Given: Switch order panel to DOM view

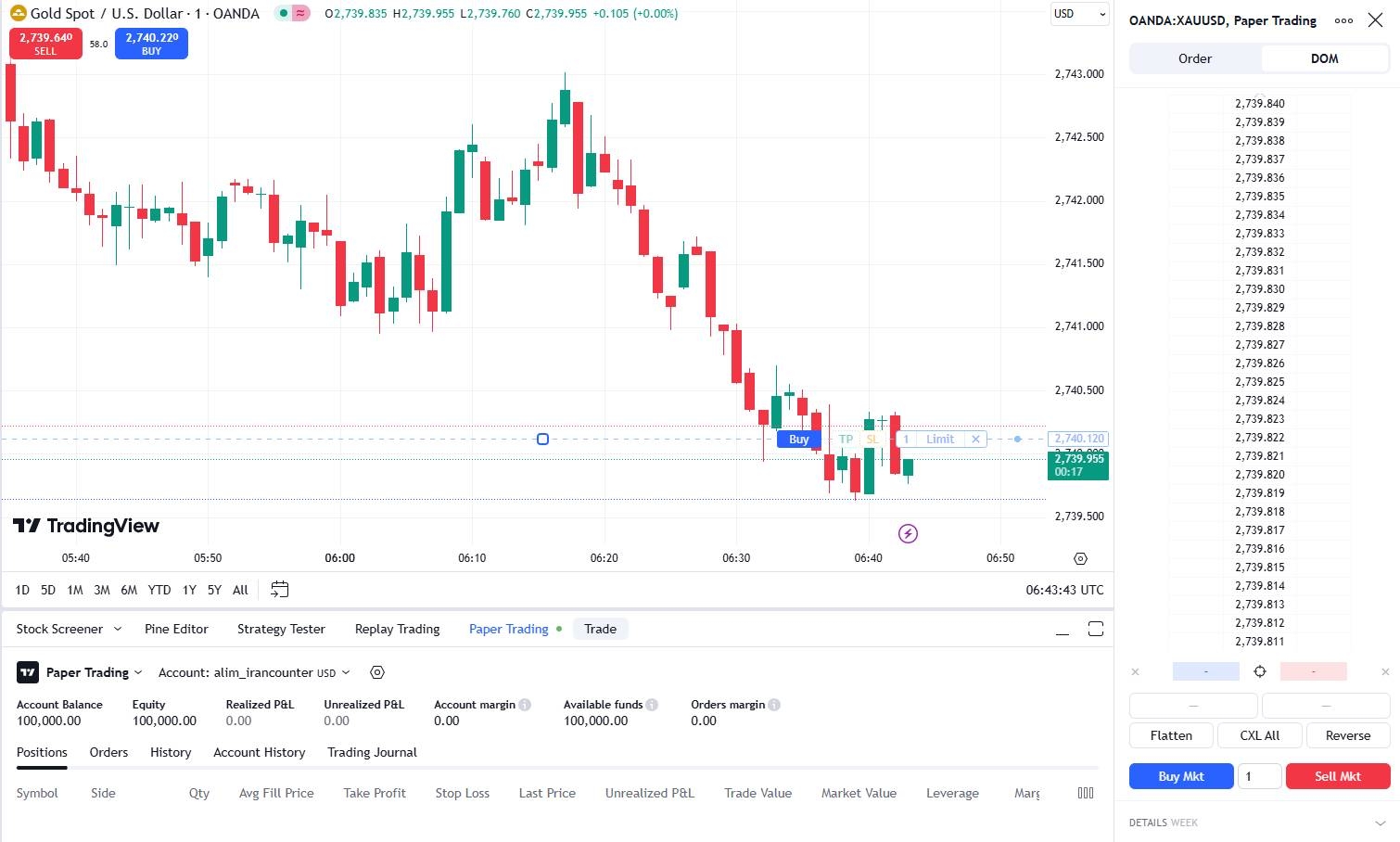Looking at the screenshot, I should (1324, 58).
